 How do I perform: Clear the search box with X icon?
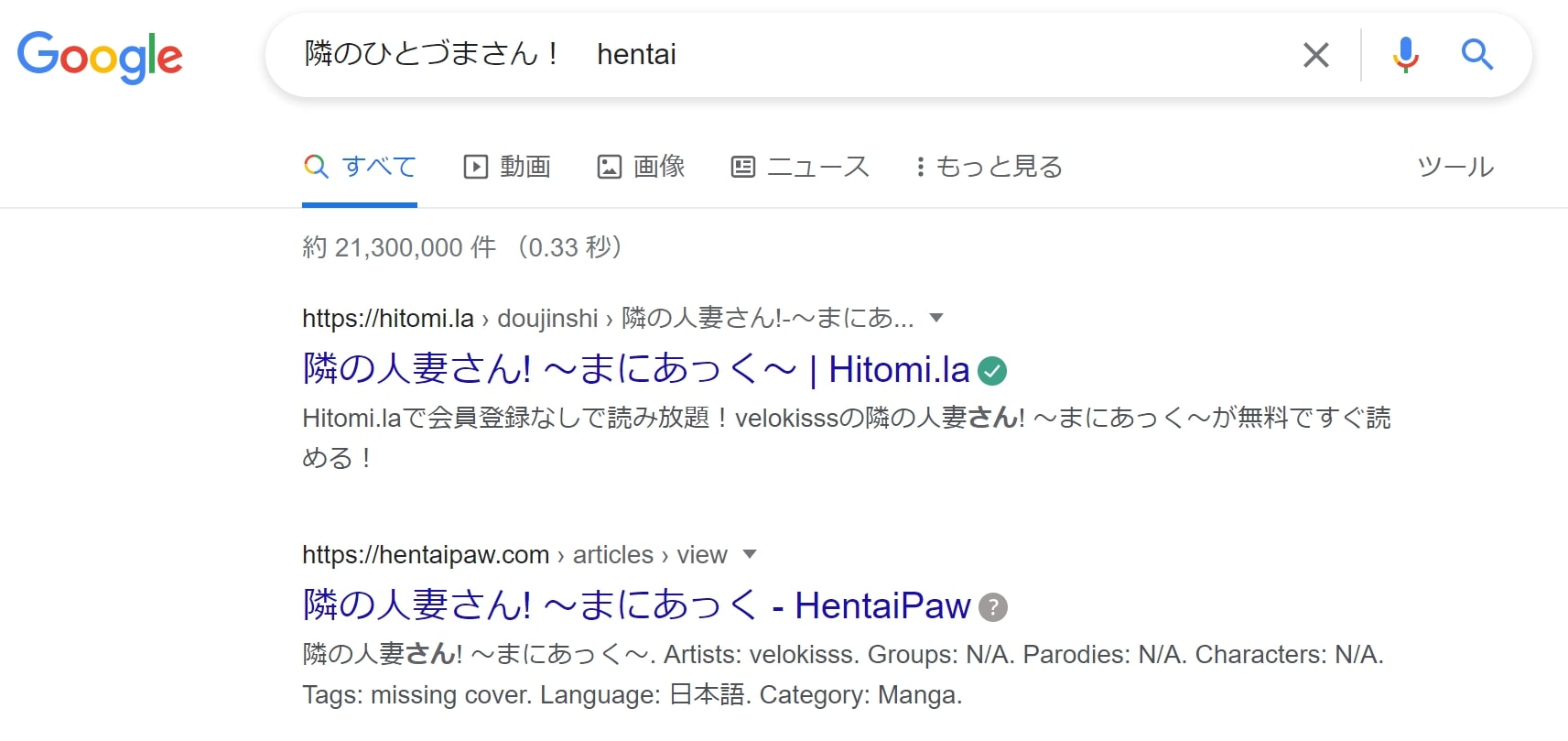(1315, 55)
